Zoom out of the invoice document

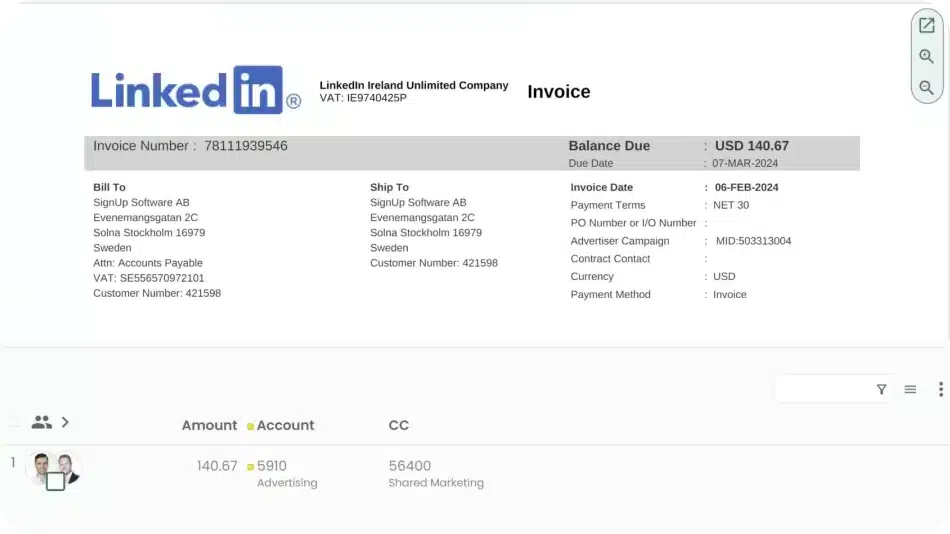click(926, 88)
